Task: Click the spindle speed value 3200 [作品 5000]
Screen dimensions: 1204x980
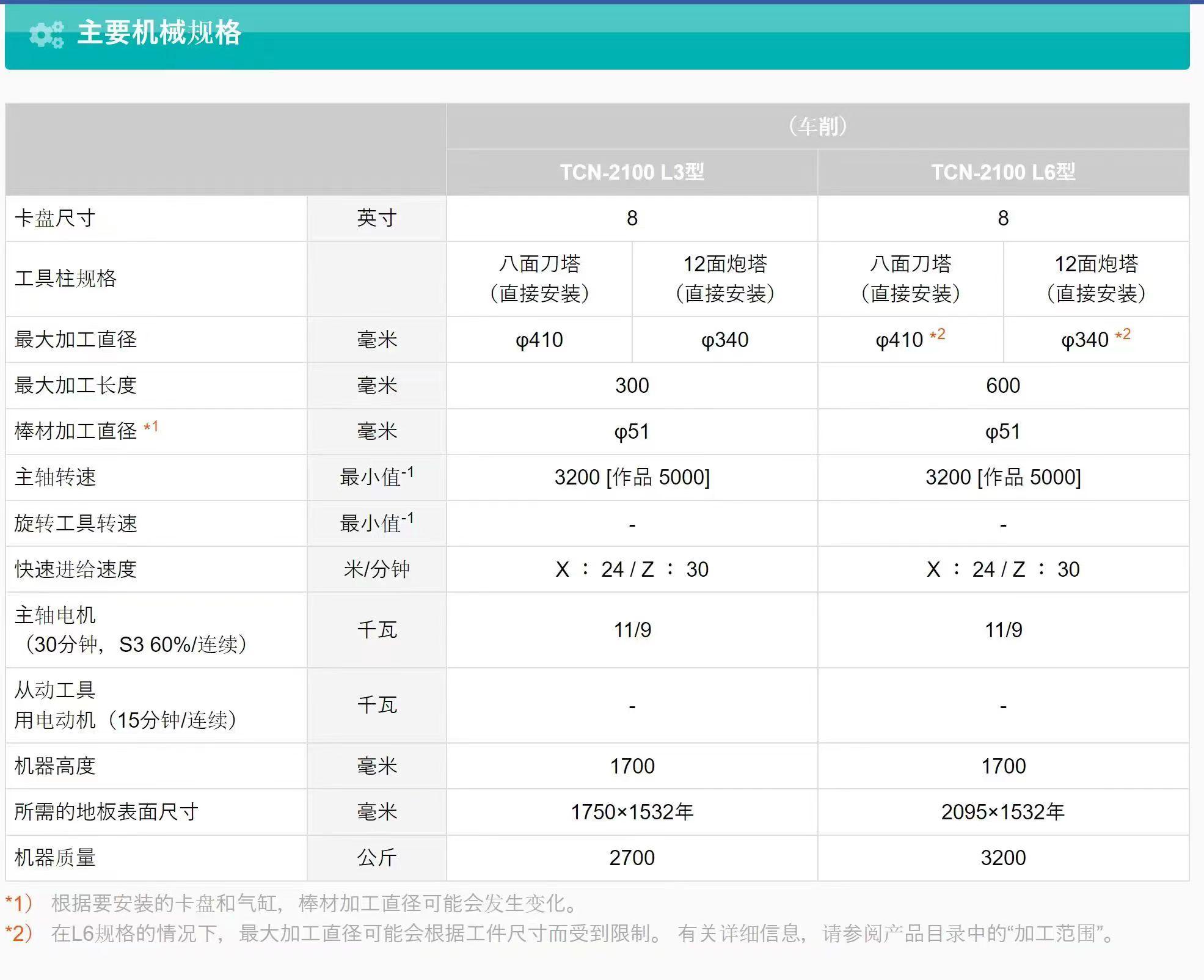Action: click(x=632, y=478)
